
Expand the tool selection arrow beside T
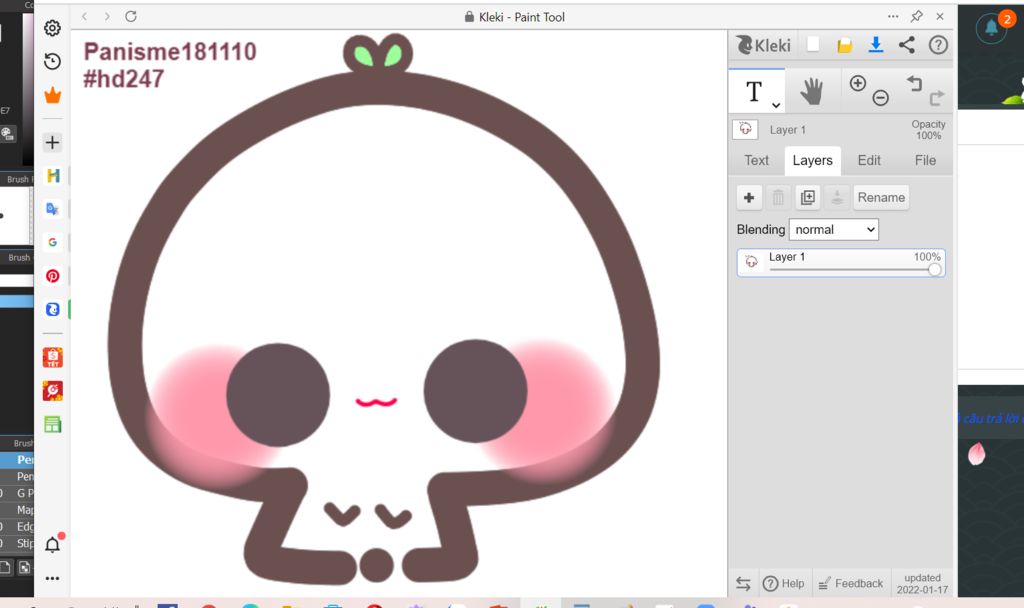click(x=776, y=104)
